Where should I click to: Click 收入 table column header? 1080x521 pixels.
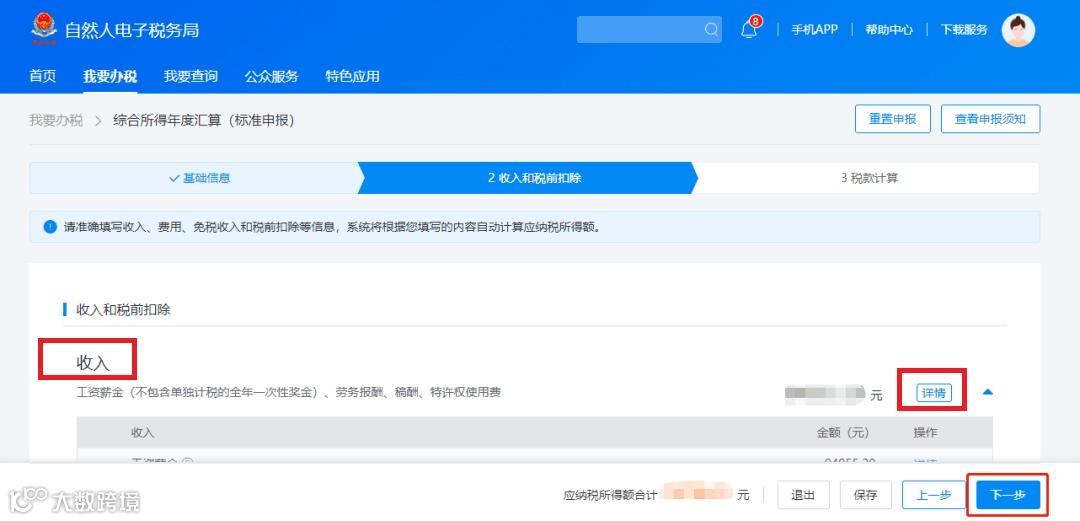click(x=143, y=433)
